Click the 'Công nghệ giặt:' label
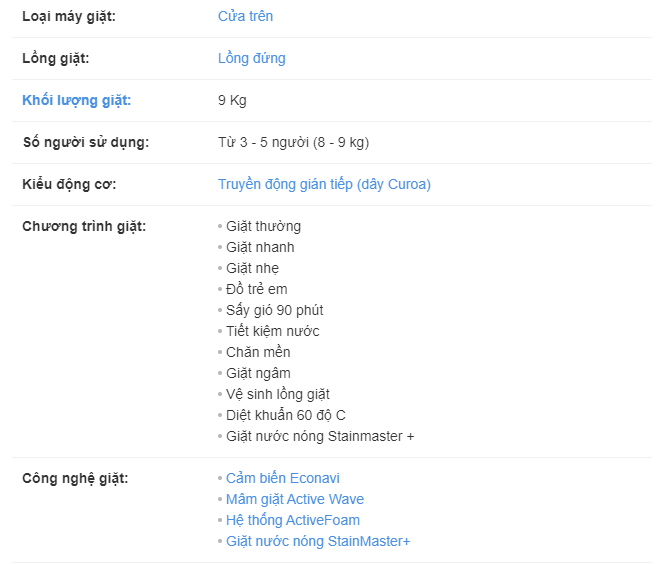 click(x=75, y=479)
